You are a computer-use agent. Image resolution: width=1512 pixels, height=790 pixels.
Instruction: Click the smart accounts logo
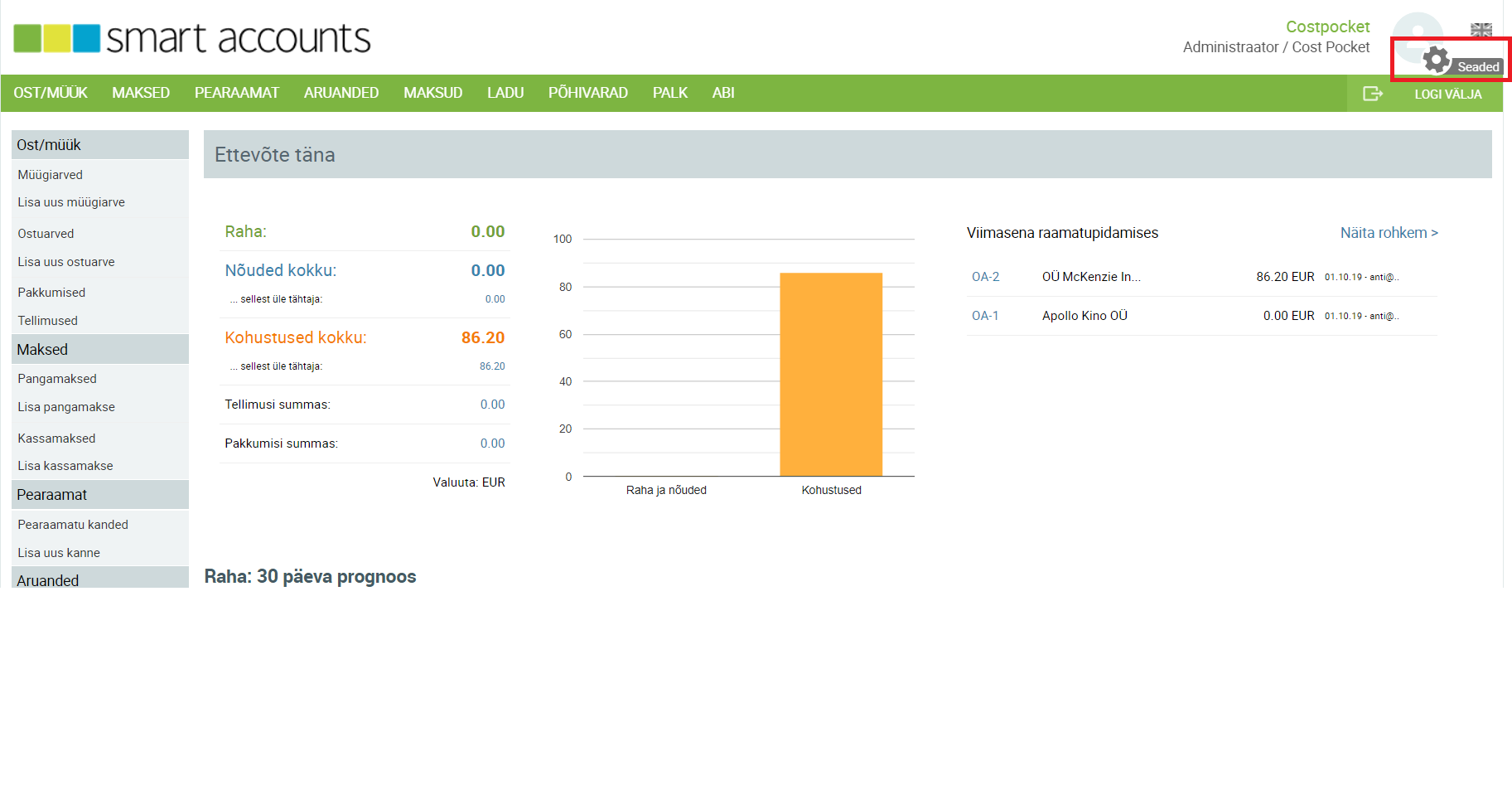[x=192, y=38]
